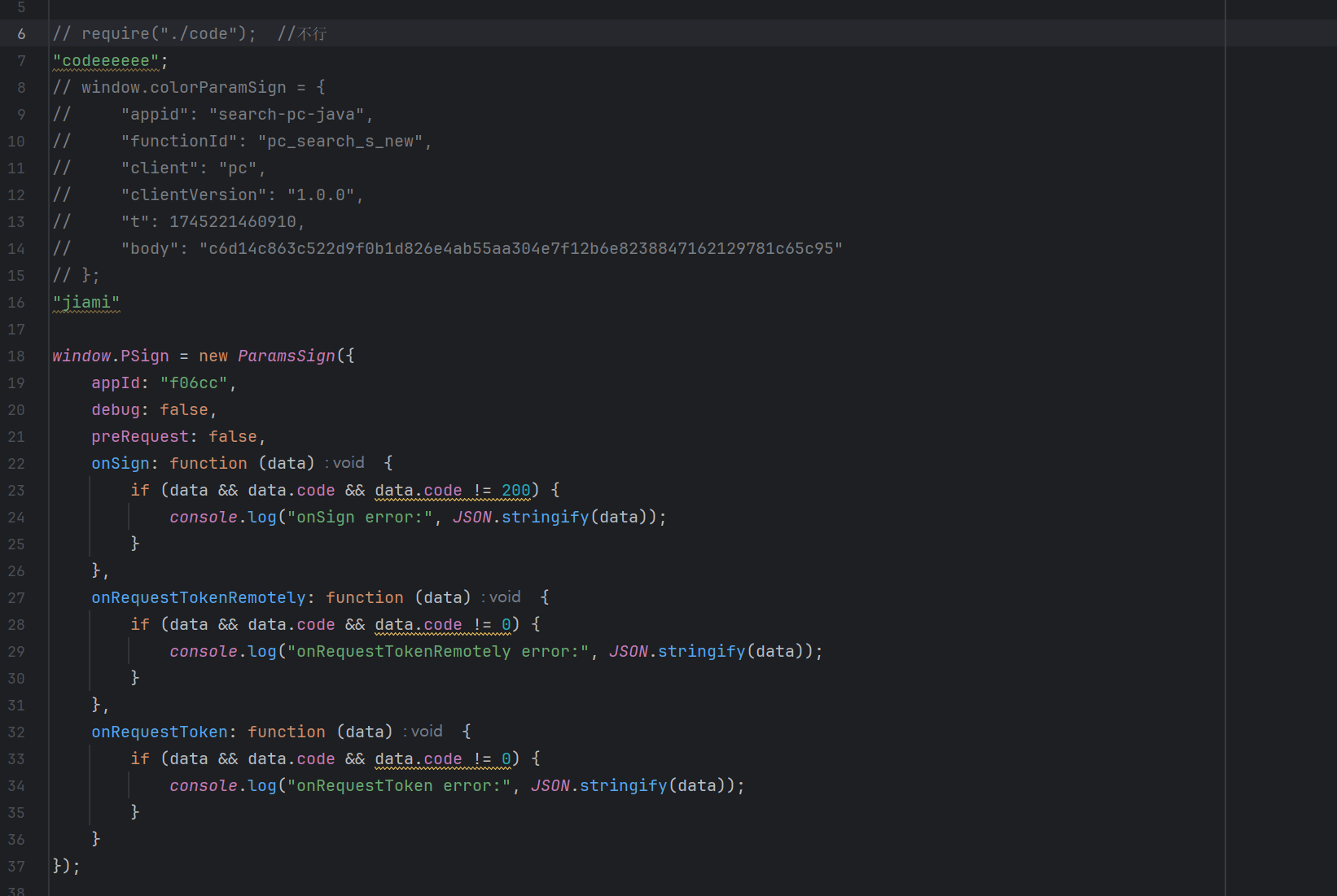Viewport: 1337px width, 896px height.
Task: Click the void inlay hint after onSign function
Action: [x=348, y=463]
